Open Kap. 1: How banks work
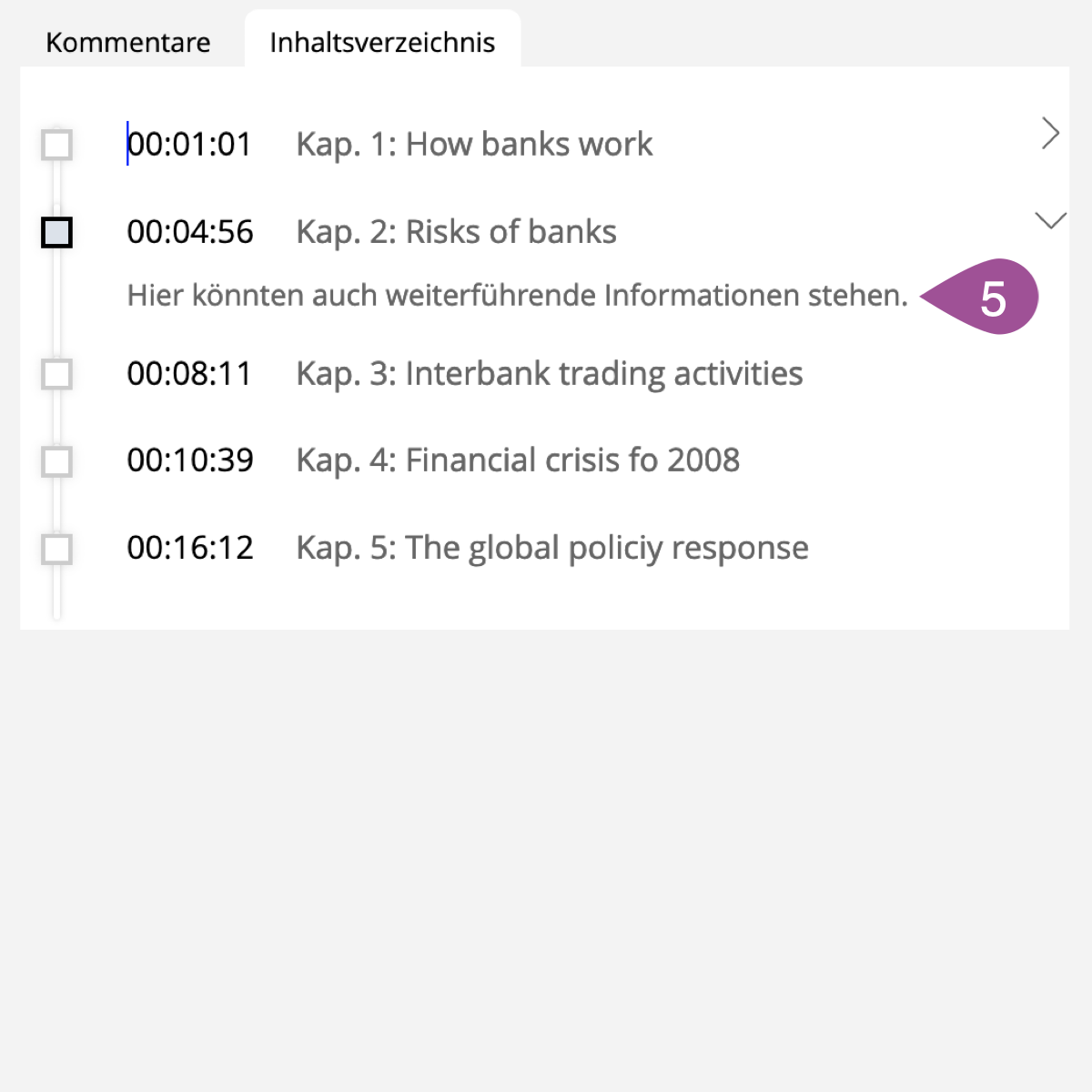This screenshot has height=1092, width=1092. [474, 145]
